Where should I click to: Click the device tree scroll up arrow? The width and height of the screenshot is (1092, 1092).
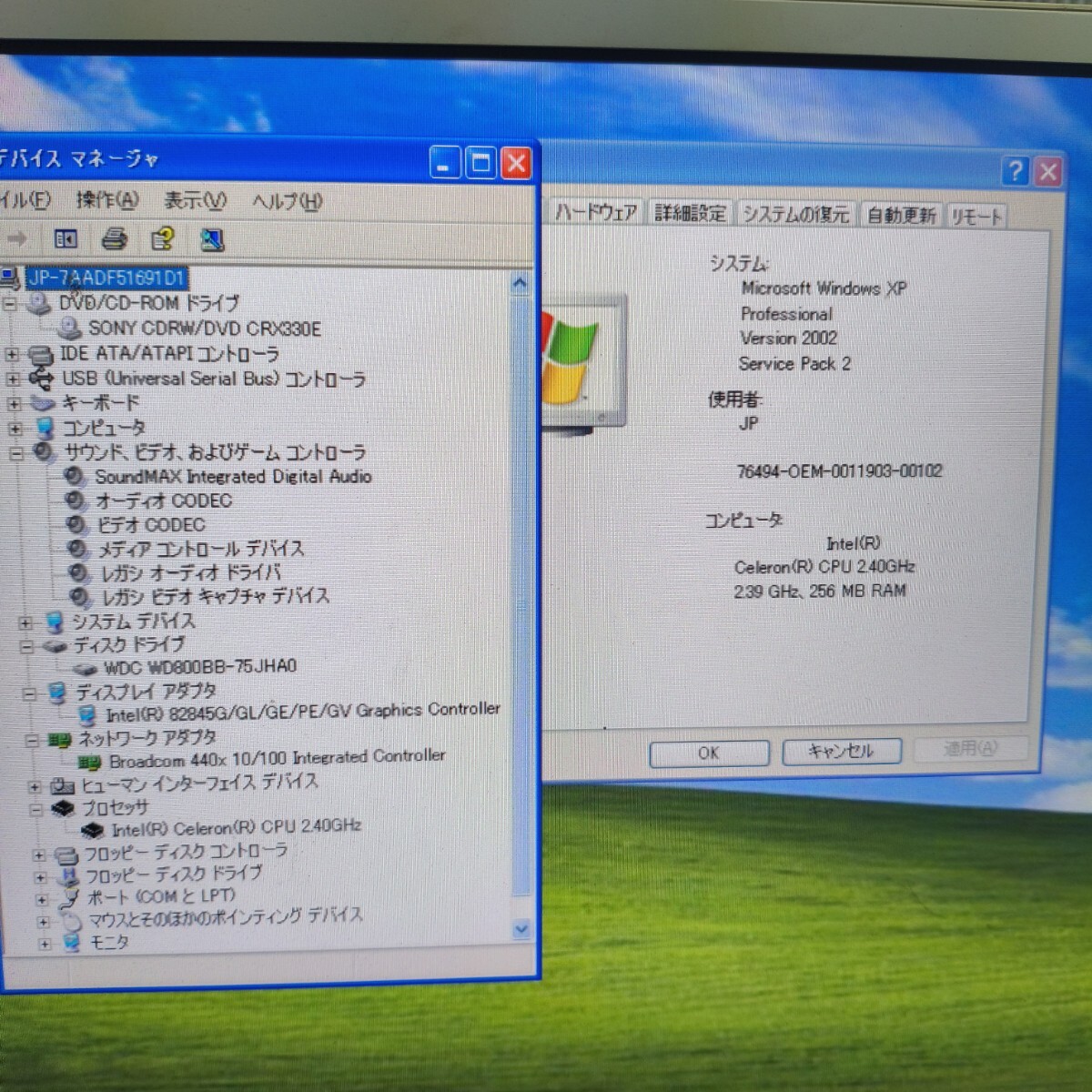pos(520,283)
